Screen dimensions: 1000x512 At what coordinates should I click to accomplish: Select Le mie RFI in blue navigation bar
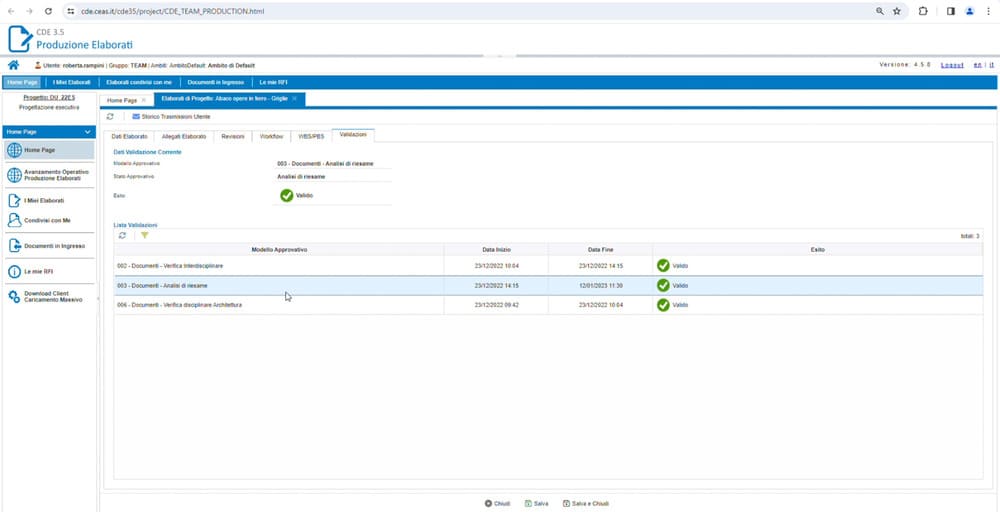click(x=274, y=82)
